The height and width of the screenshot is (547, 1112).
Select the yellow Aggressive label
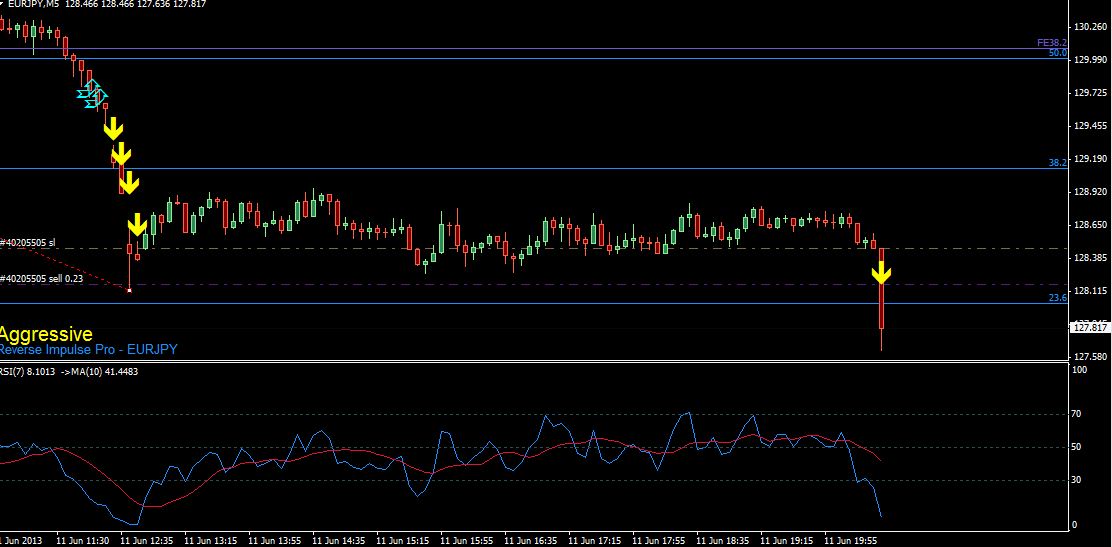(x=45, y=333)
